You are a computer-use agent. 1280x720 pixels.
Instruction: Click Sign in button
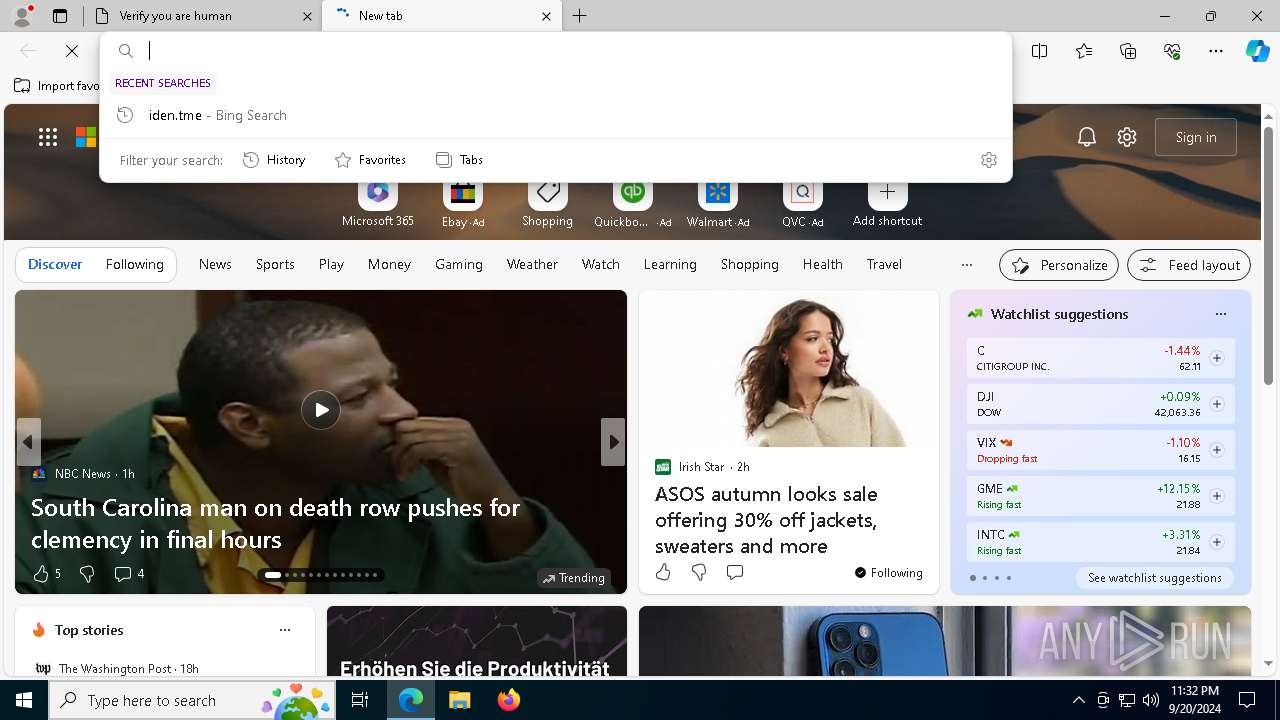(x=1196, y=137)
